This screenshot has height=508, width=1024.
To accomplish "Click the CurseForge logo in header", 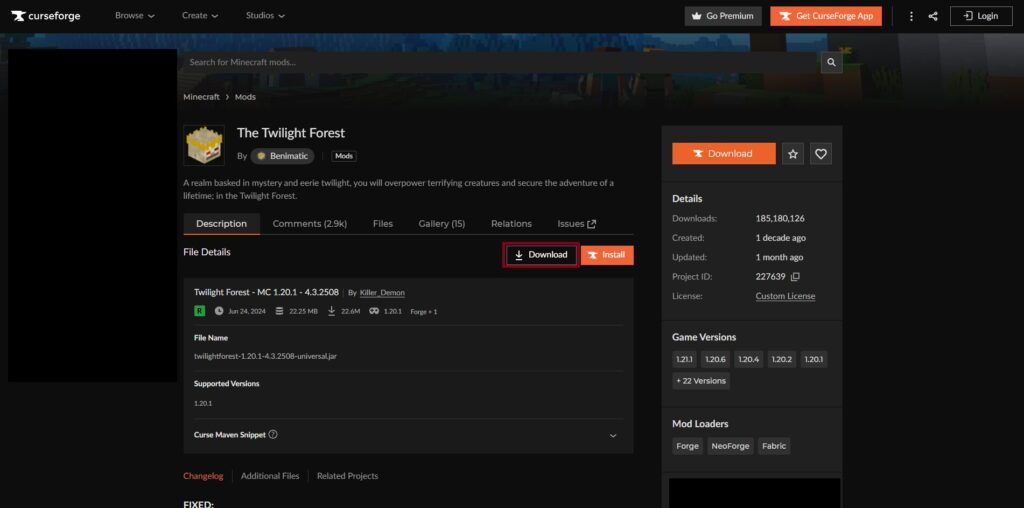I will (47, 16).
